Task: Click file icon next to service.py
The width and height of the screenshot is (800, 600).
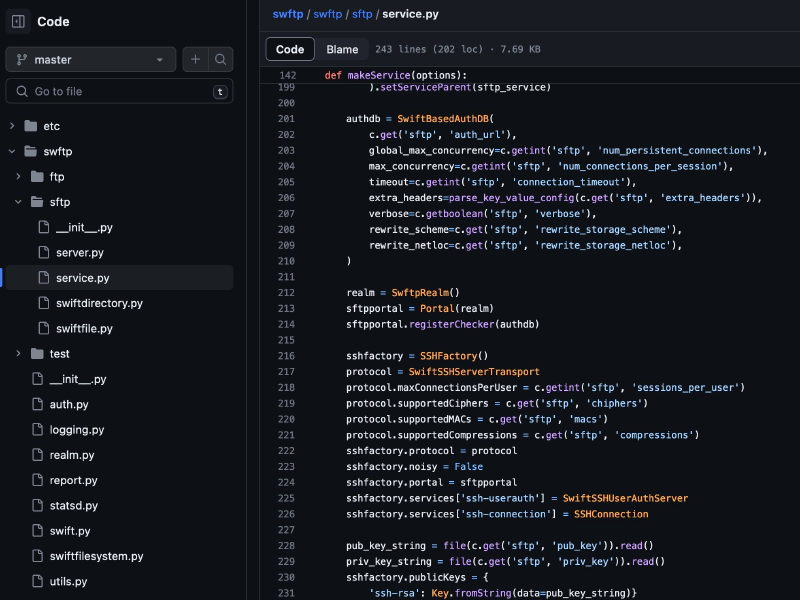Action: coord(44,278)
